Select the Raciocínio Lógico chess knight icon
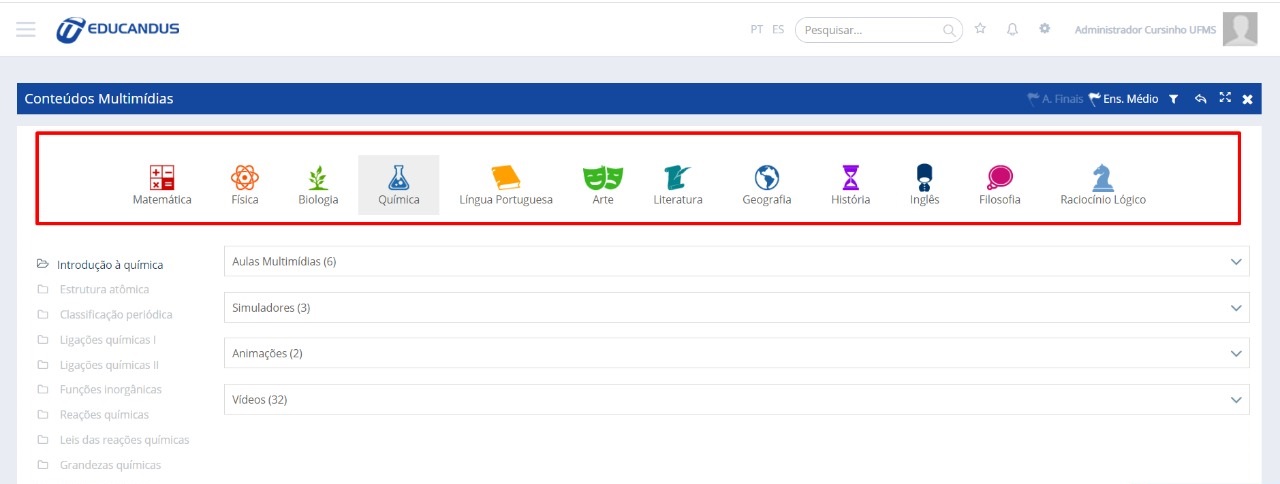This screenshot has width=1280, height=484. (1102, 178)
